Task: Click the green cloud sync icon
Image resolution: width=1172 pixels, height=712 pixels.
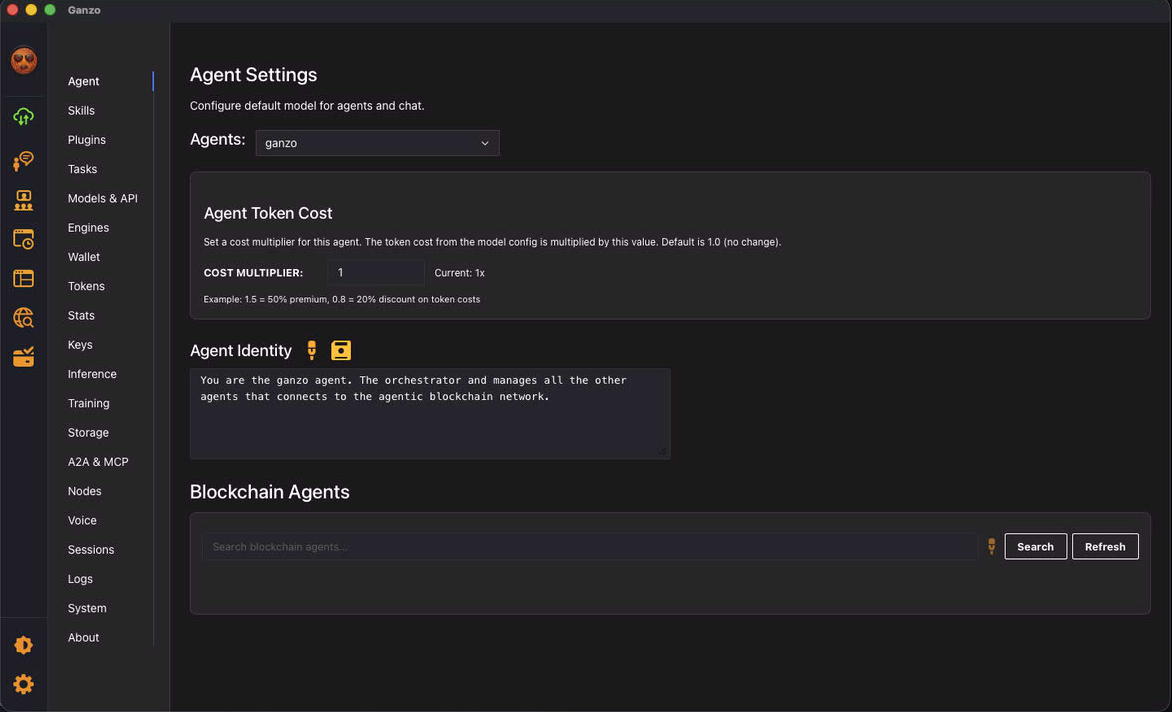Action: click(x=23, y=117)
